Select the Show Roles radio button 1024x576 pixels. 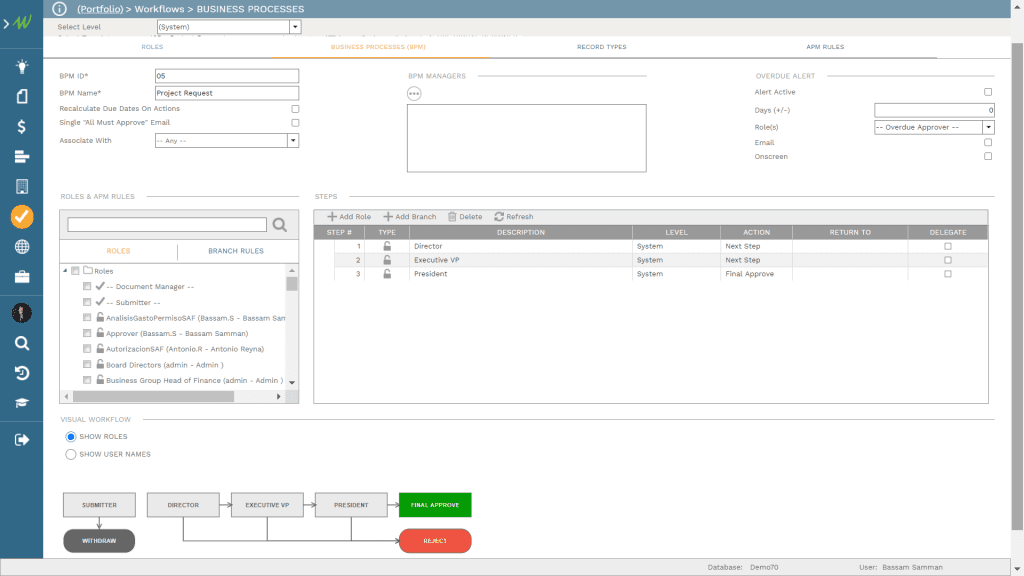(71, 436)
